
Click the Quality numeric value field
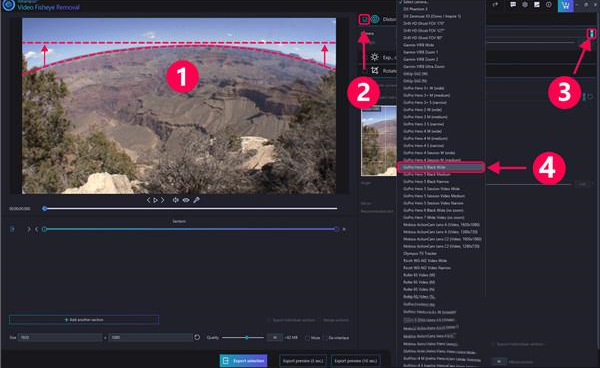point(275,337)
